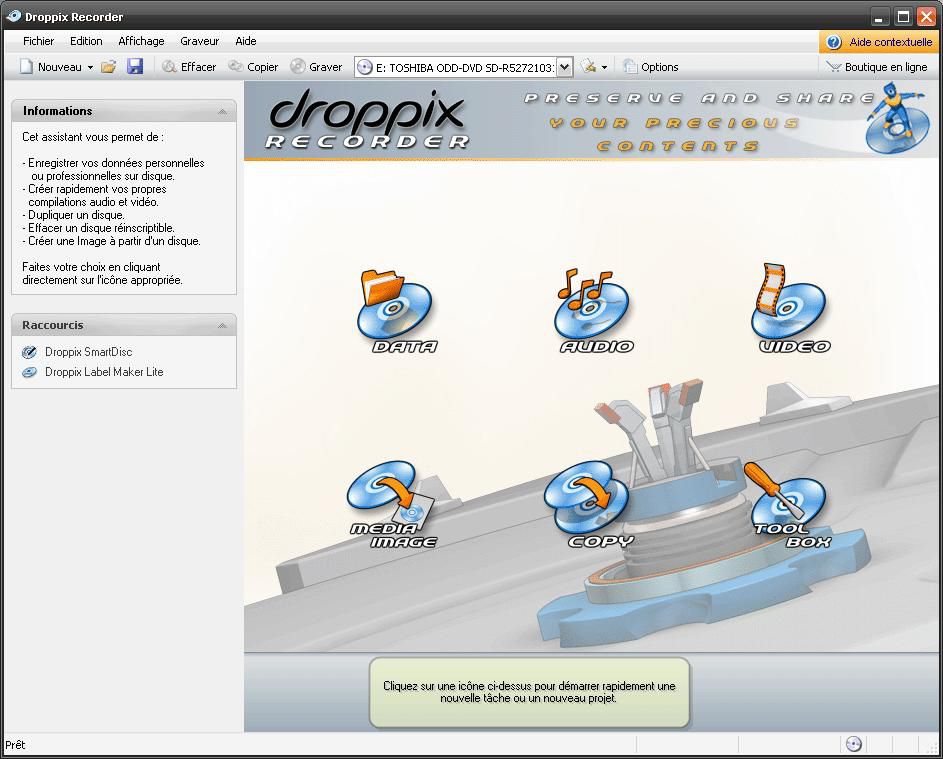Image resolution: width=943 pixels, height=759 pixels.
Task: Open the Fichier menu
Action: (38, 41)
